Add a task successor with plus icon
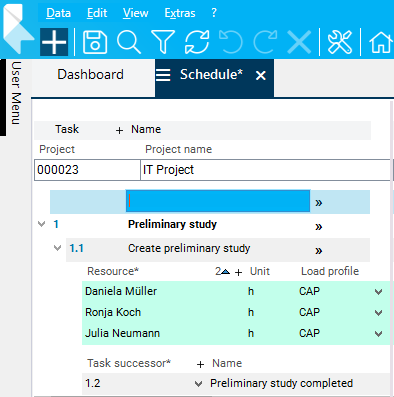This screenshot has width=394, height=397. 200,364
